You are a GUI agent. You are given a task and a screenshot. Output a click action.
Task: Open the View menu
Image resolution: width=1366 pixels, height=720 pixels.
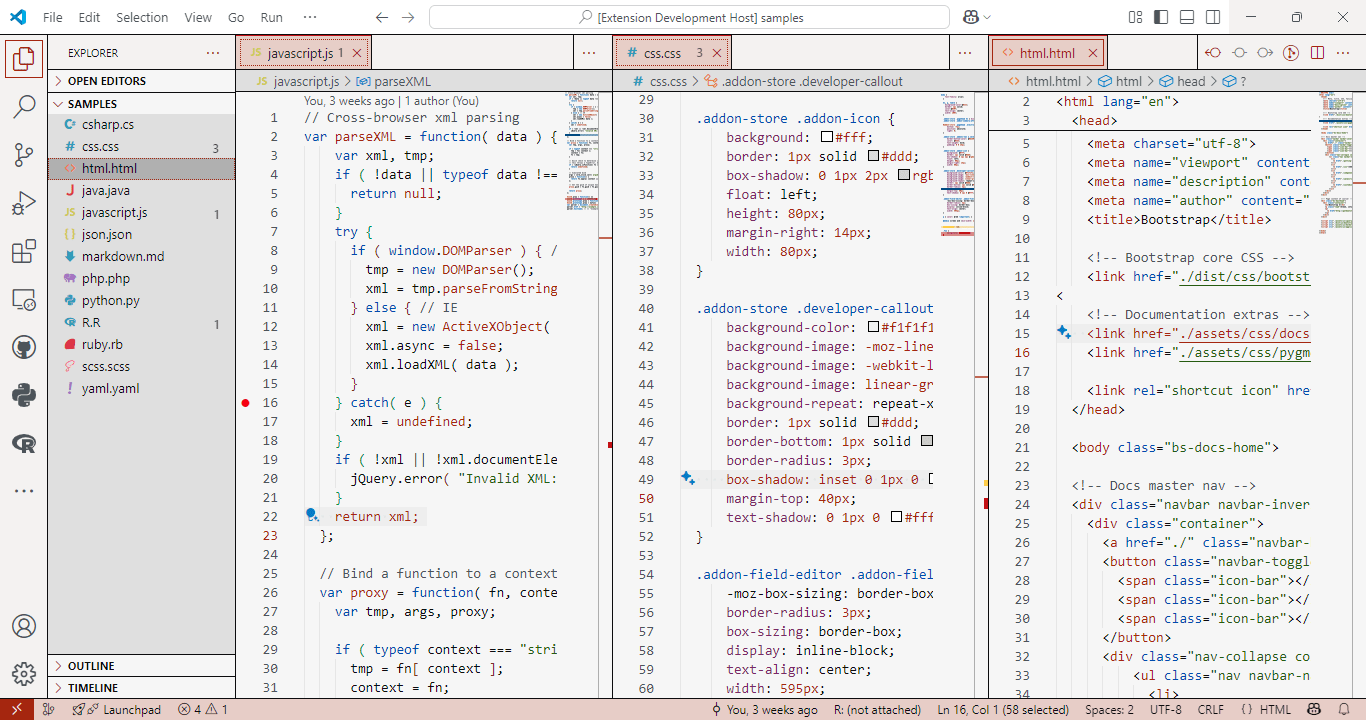pyautogui.click(x=198, y=17)
